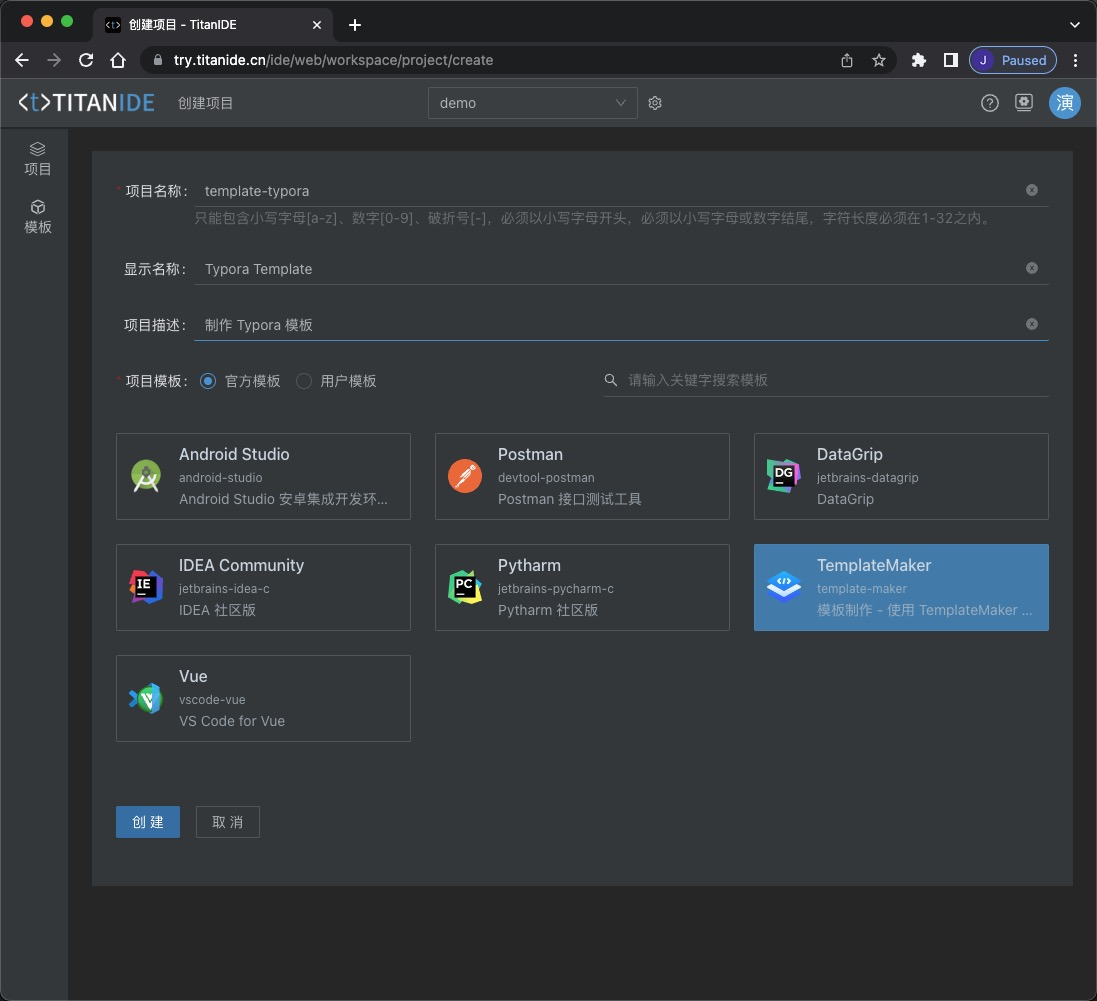1097x1001 pixels.
Task: Select the Postman template icon
Action: pyautogui.click(x=465, y=476)
